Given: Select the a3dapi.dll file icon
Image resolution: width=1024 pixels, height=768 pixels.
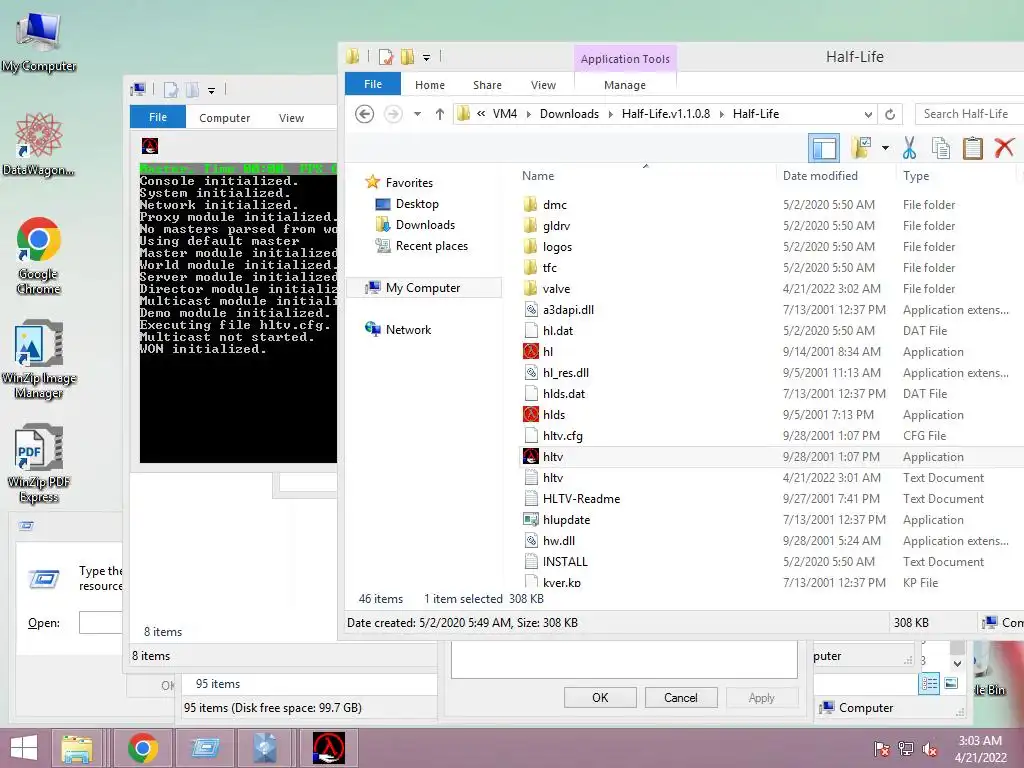Looking at the screenshot, I should 531,310.
